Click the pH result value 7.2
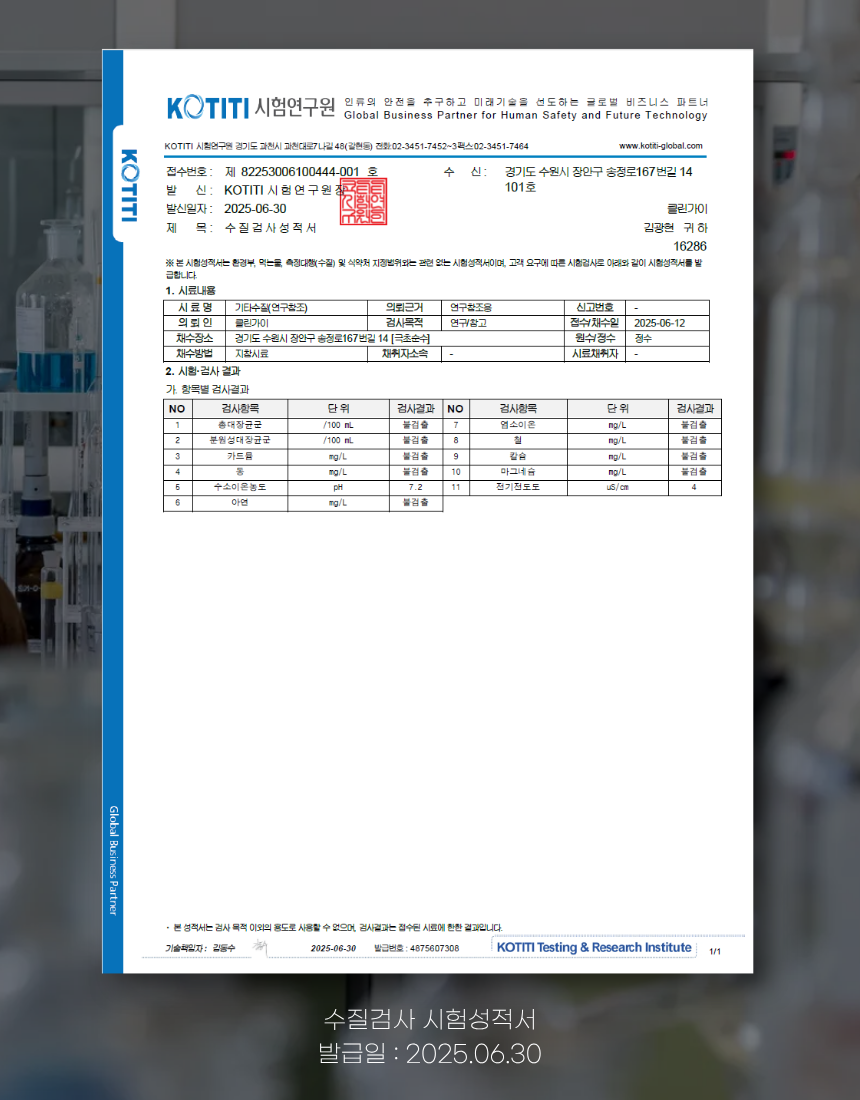This screenshot has width=860, height=1100. (x=415, y=487)
